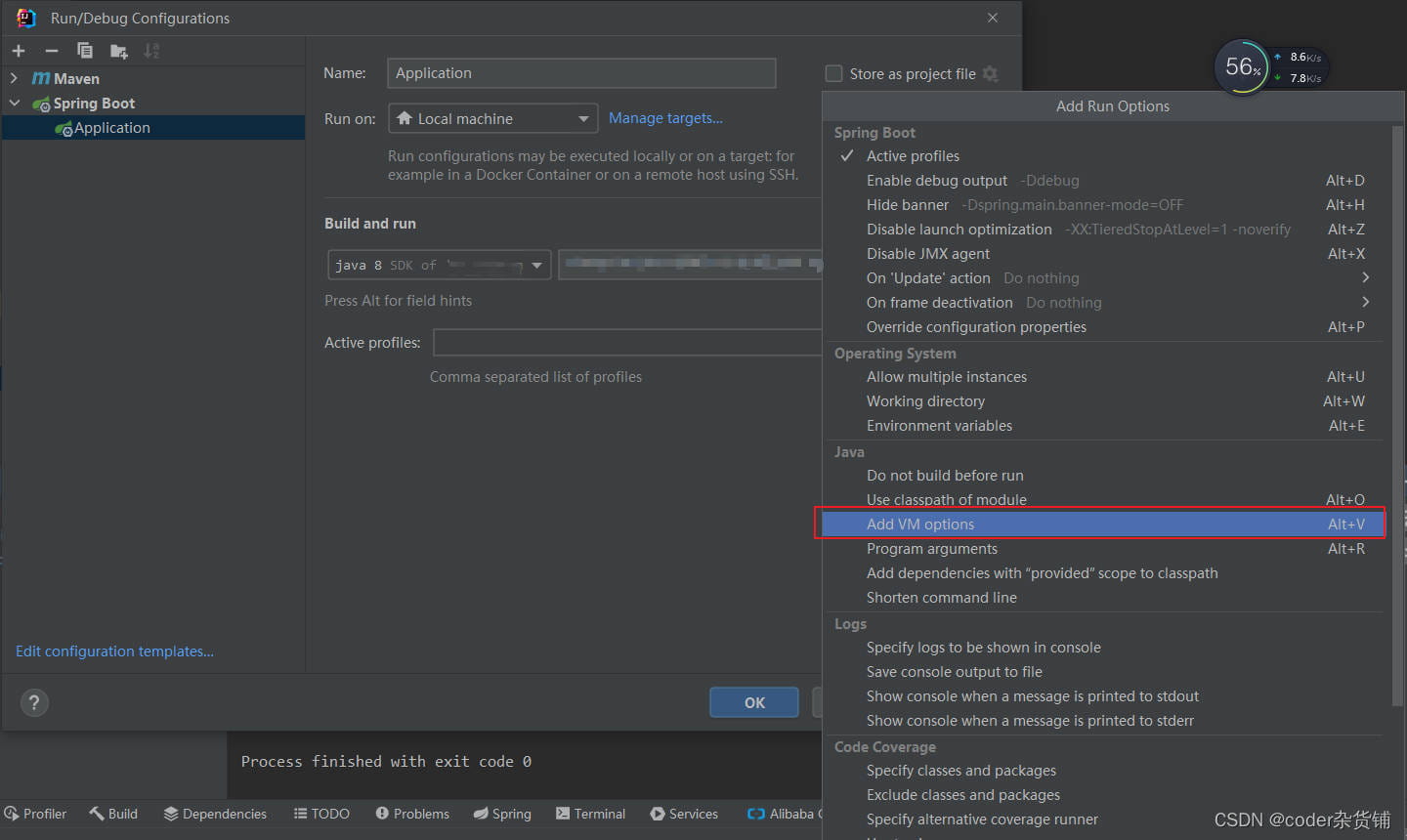Select Environment variables option
The image size is (1407, 840).
click(x=1102, y=426)
